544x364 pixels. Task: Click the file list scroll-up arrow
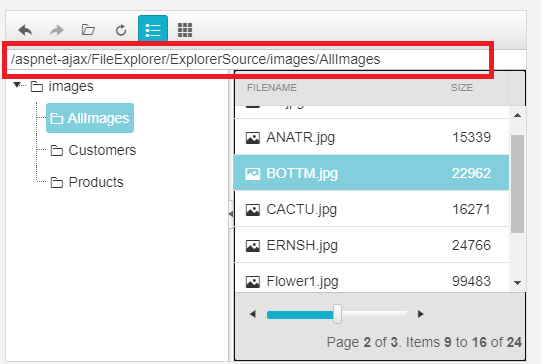pyautogui.click(x=517, y=115)
